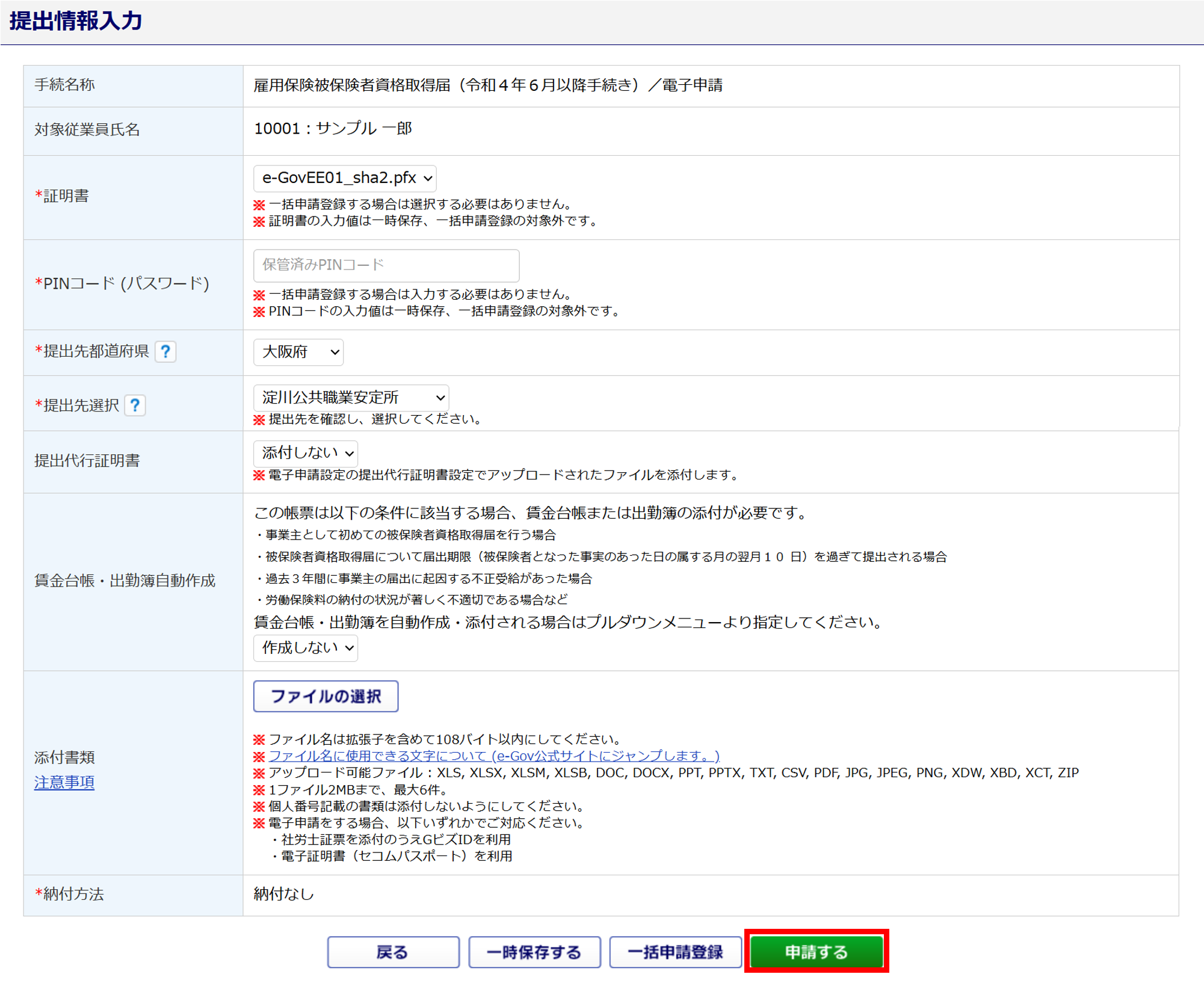Click the PINコード input field

(386, 265)
